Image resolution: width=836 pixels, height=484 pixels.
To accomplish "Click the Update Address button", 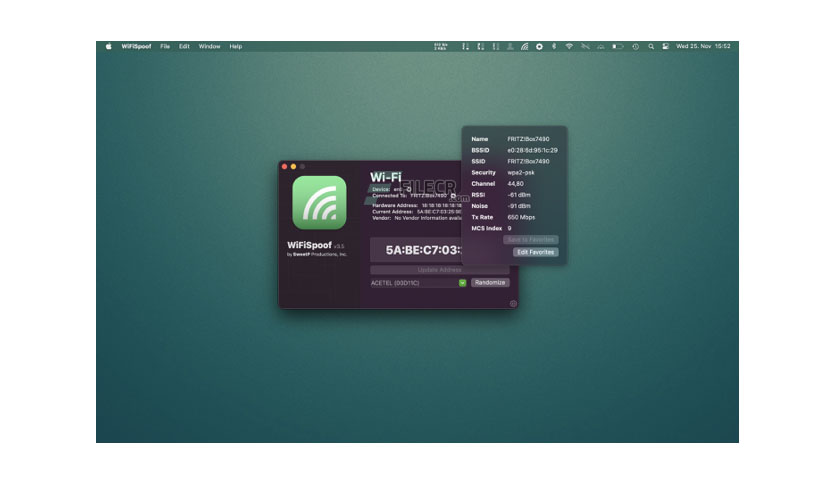I will [x=439, y=270].
